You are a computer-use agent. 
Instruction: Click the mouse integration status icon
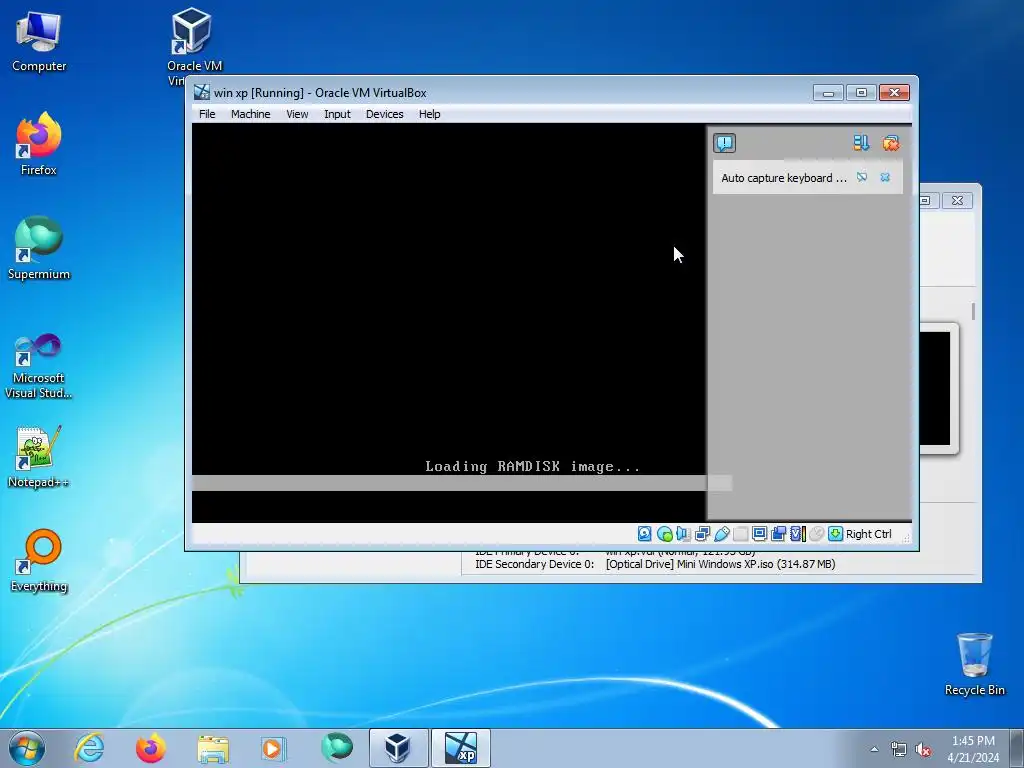pyautogui.click(x=816, y=534)
